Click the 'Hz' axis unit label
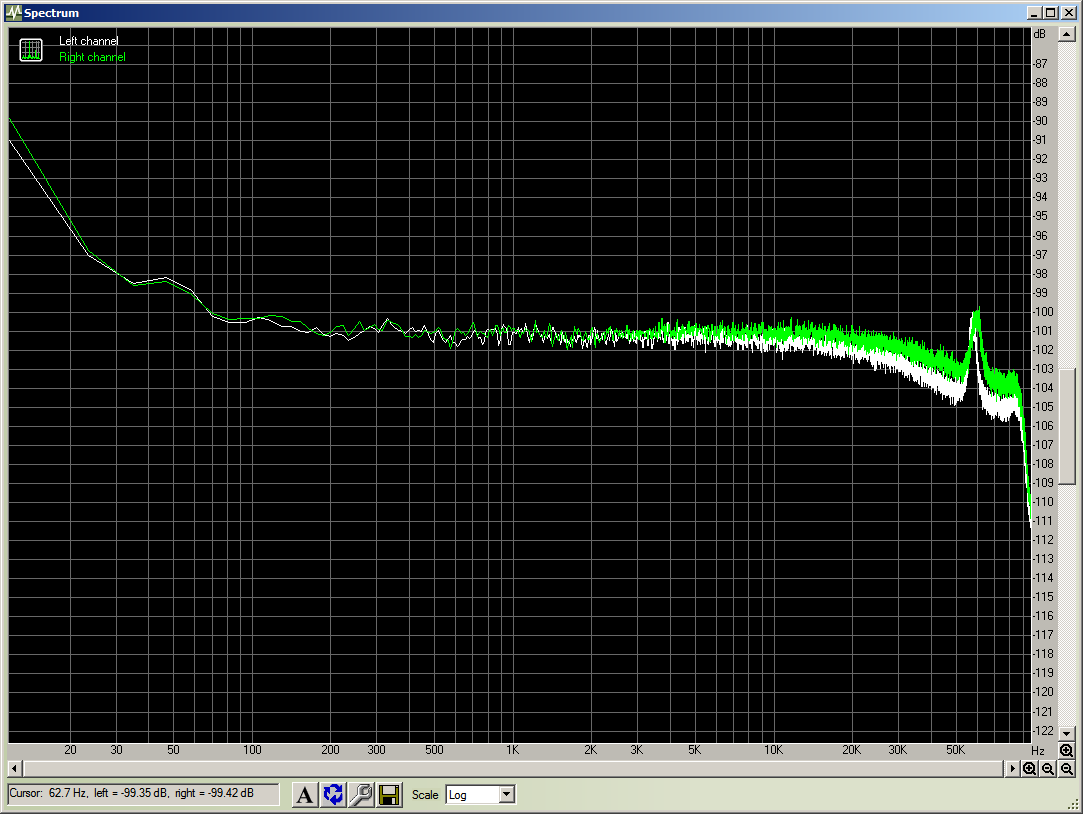 tap(1037, 750)
